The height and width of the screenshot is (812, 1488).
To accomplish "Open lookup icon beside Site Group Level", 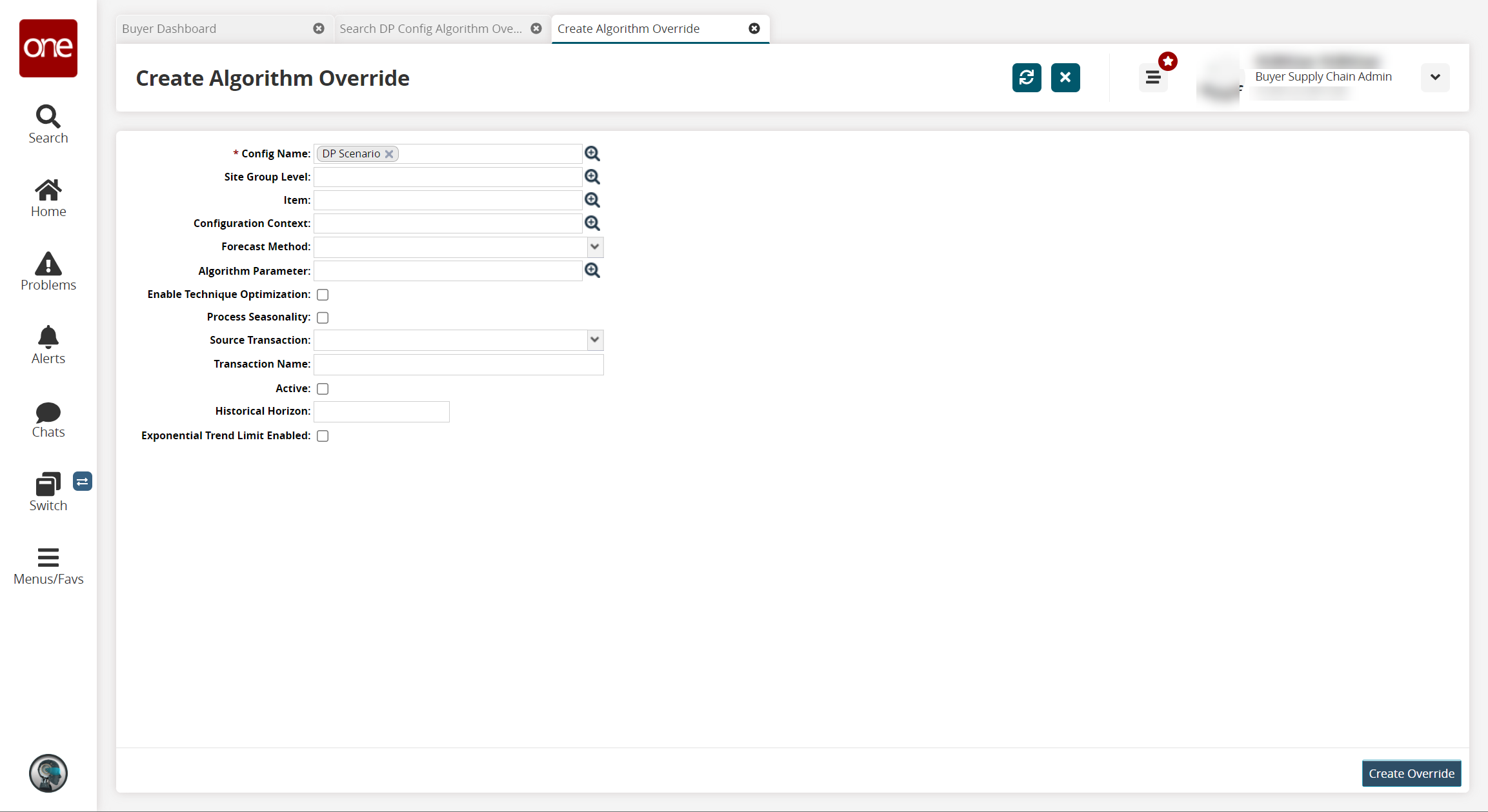I will pyautogui.click(x=592, y=177).
